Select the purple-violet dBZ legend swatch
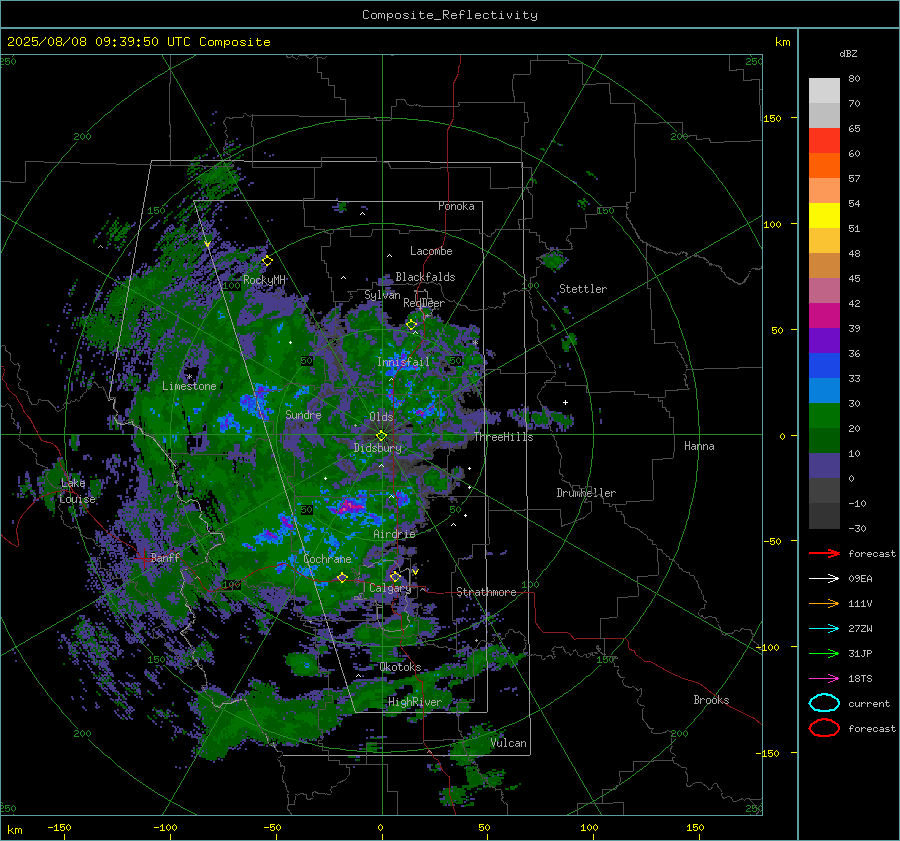 click(x=824, y=340)
